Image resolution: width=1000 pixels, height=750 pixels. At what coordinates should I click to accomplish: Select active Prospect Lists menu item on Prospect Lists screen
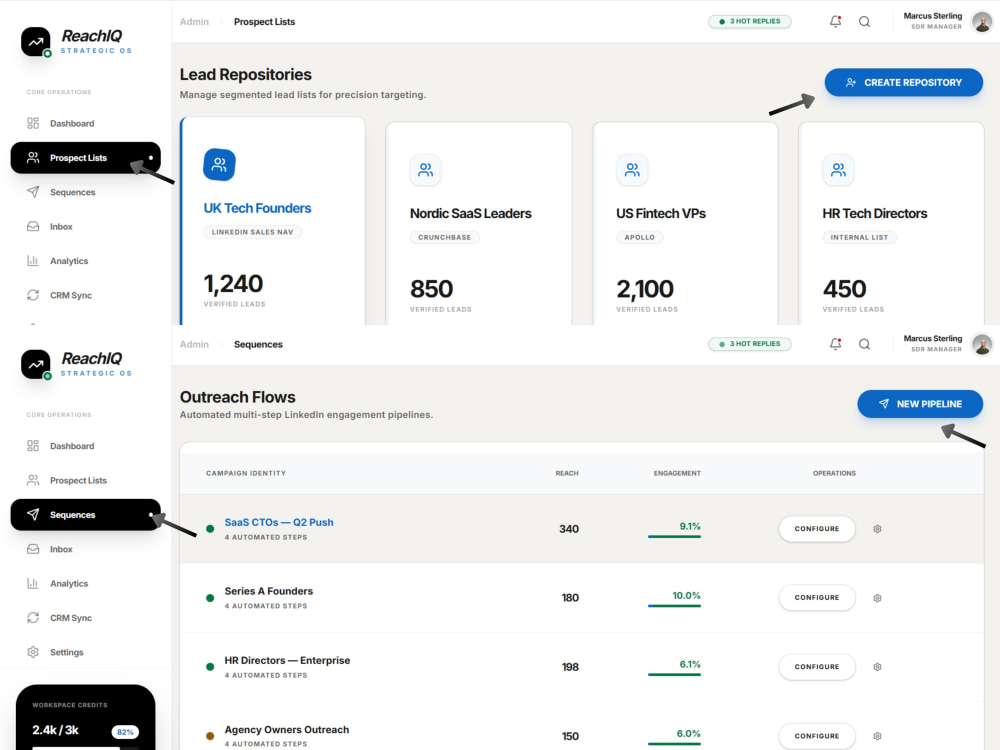coord(85,158)
